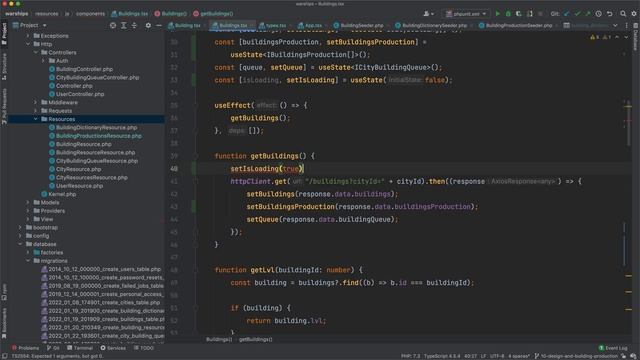The height and width of the screenshot is (360, 640).
Task: Open Bookmarks tool window stripe
Action: 4,323
